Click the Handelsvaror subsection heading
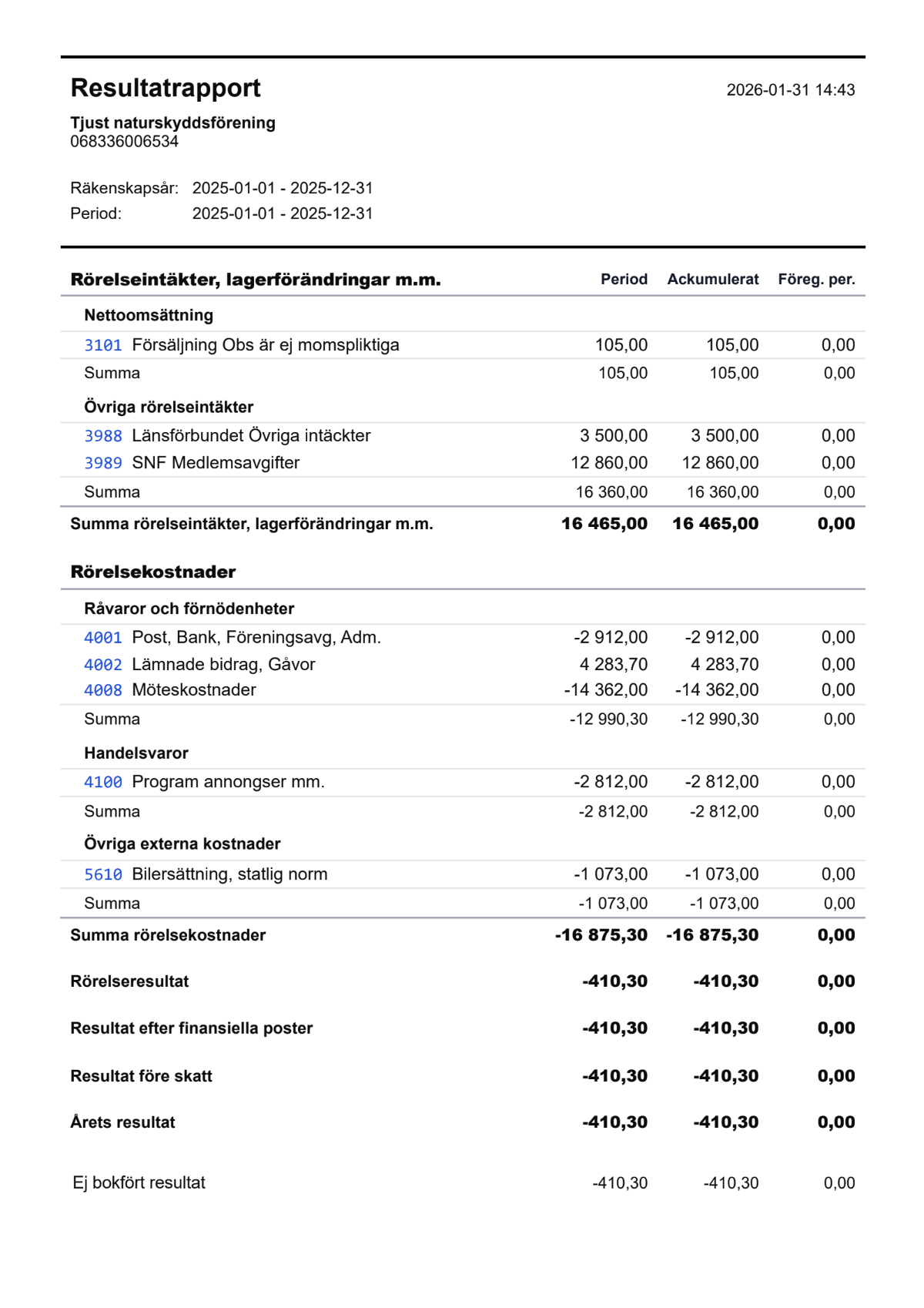924x1308 pixels. [x=136, y=753]
